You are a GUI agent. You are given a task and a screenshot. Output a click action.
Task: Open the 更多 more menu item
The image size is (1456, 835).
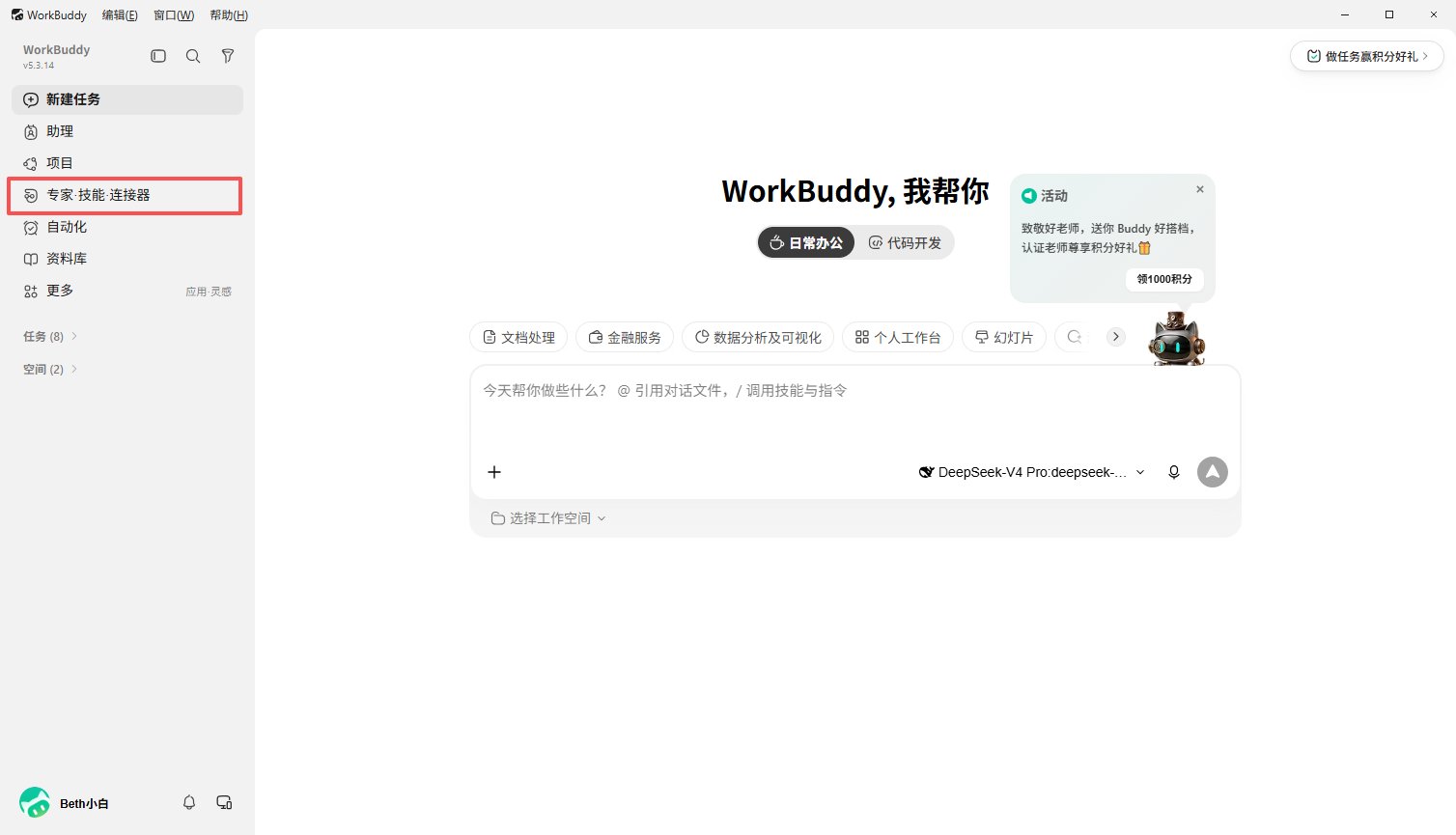[127, 291]
